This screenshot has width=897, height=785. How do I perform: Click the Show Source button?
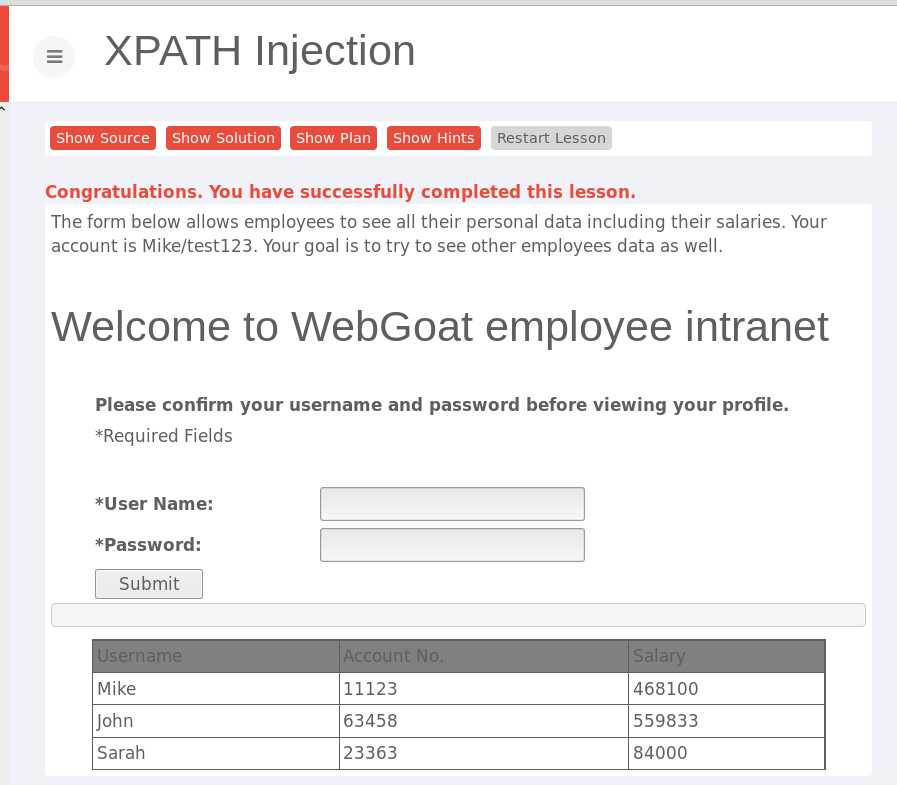[102, 138]
